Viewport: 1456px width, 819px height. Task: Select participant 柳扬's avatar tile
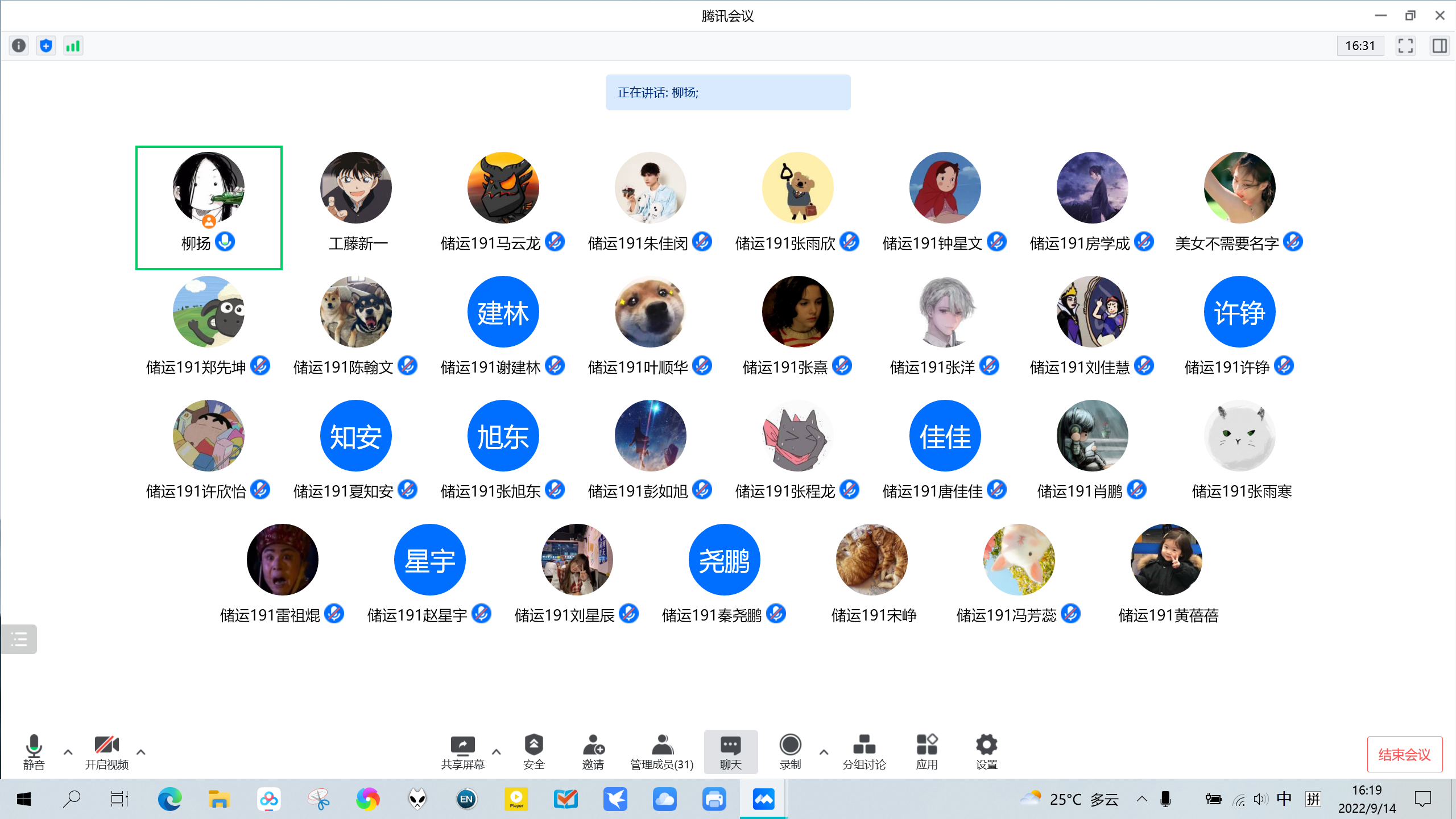(209, 188)
